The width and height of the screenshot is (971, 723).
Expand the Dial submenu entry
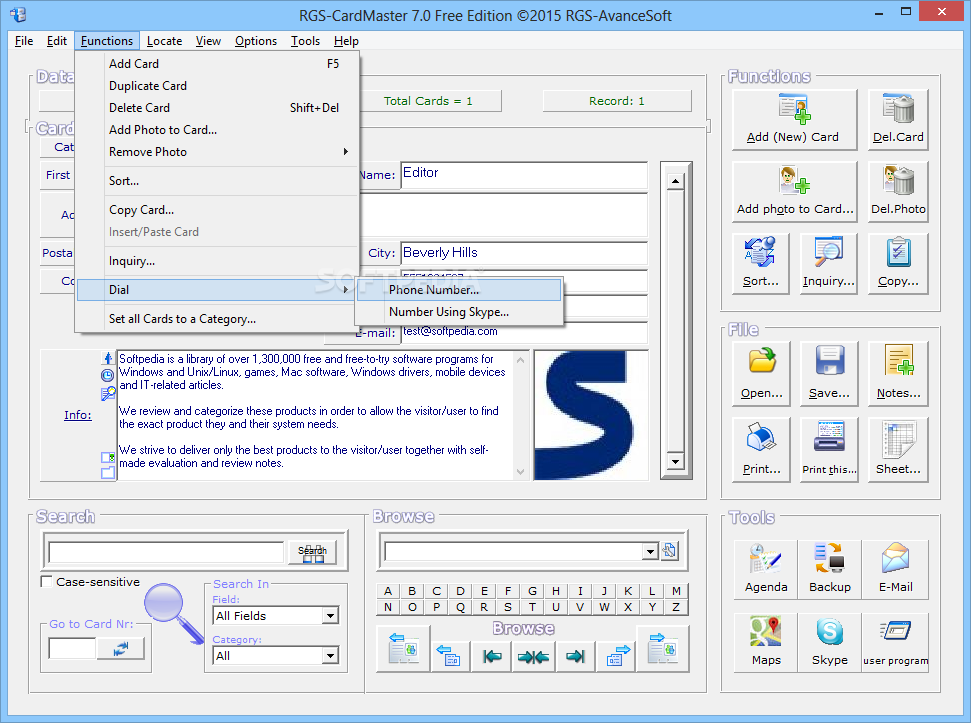217,290
